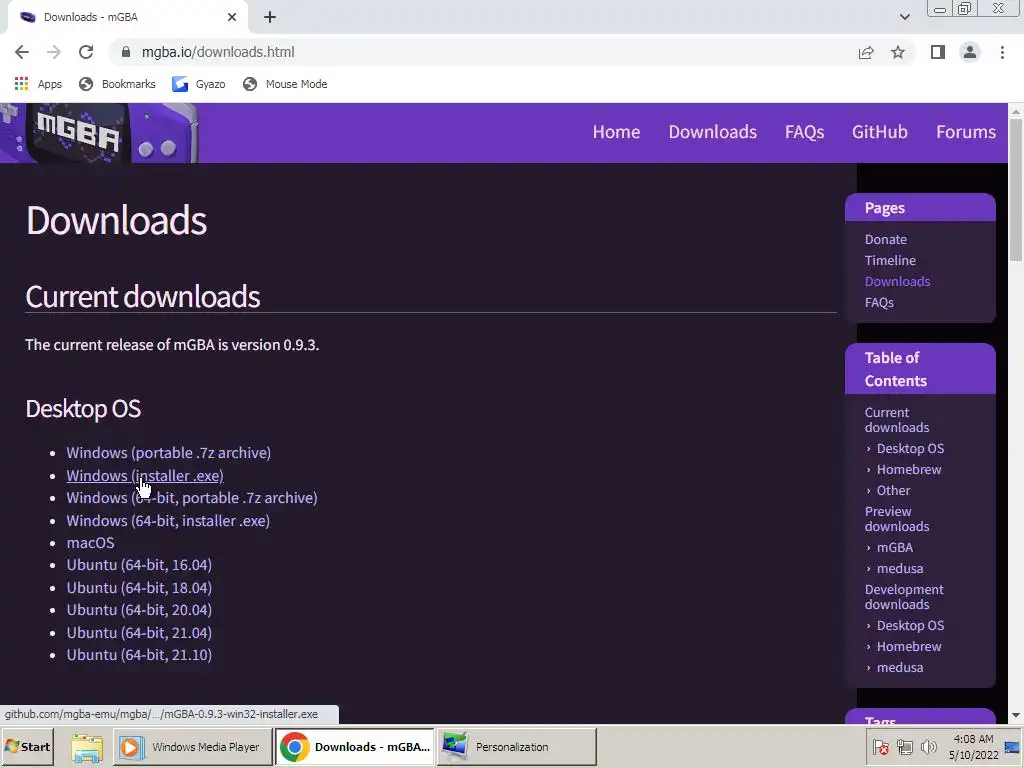Image resolution: width=1024 pixels, height=768 pixels.
Task: Download Windows installer .exe
Action: (x=145, y=475)
